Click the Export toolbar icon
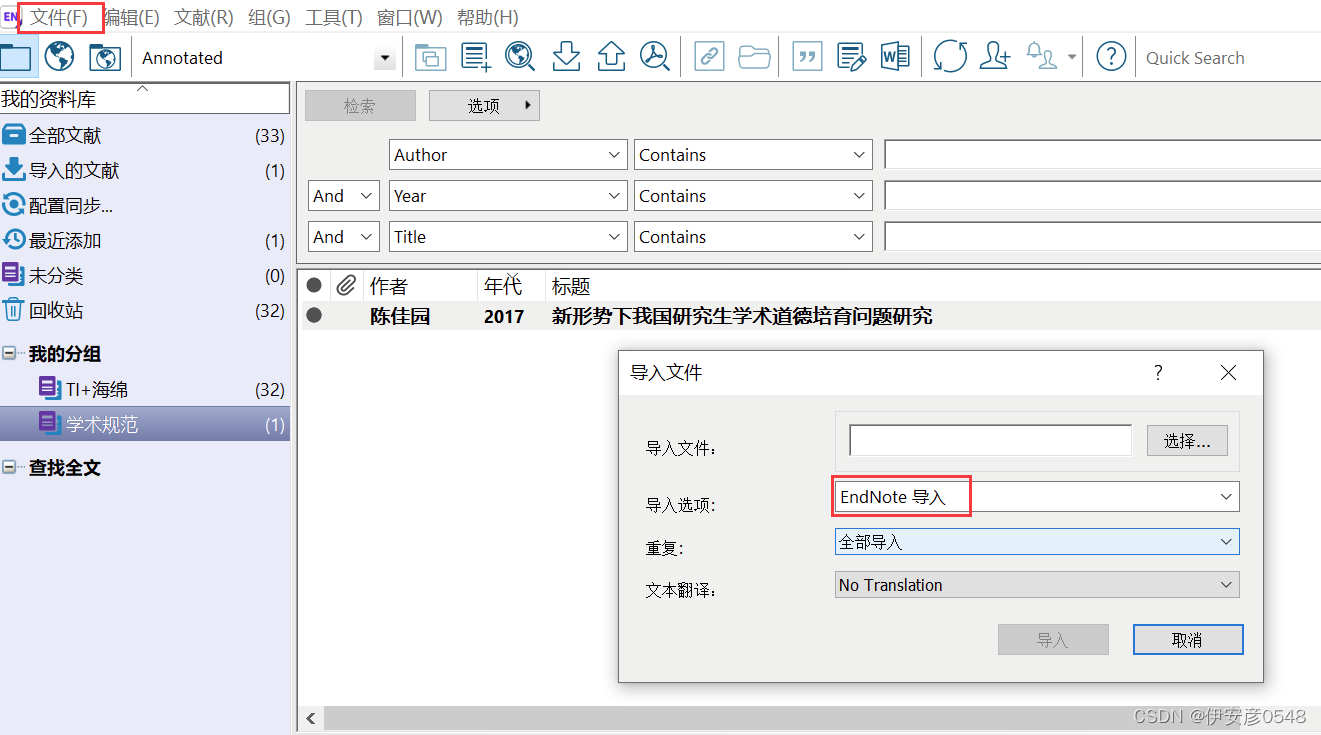The height and width of the screenshot is (735, 1321). tap(613, 56)
